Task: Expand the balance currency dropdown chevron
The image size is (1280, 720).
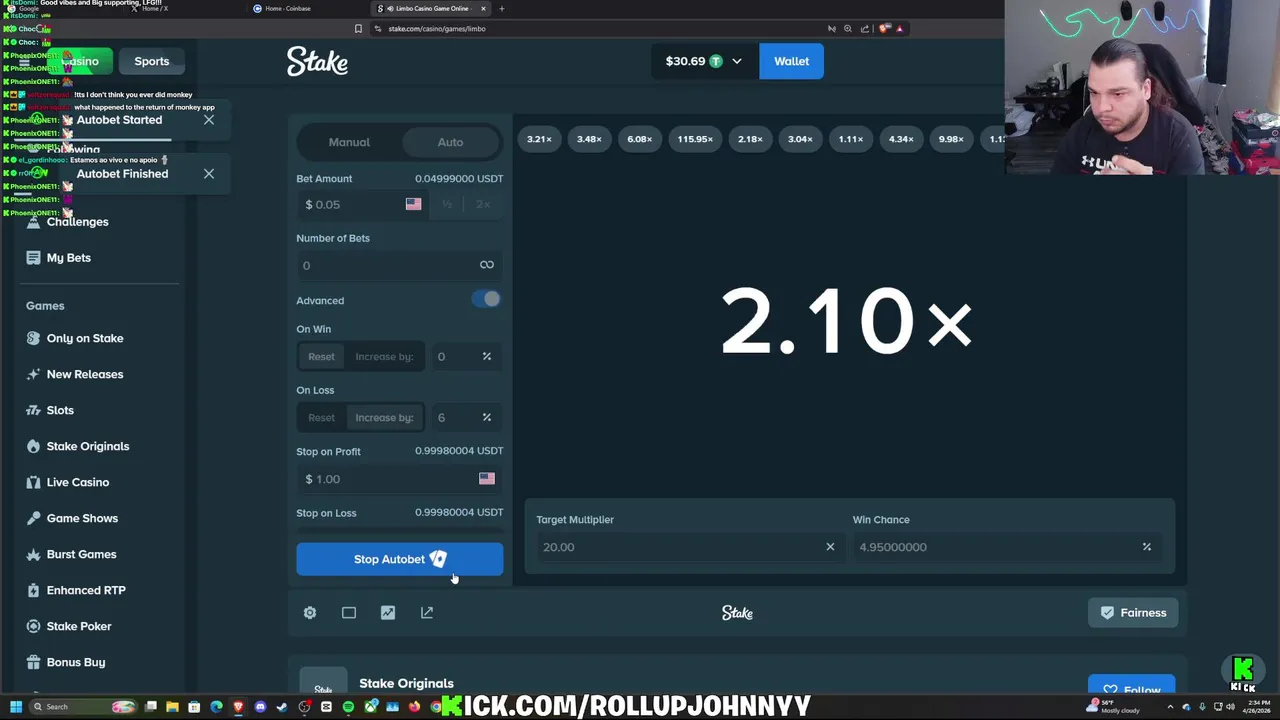Action: (x=737, y=61)
